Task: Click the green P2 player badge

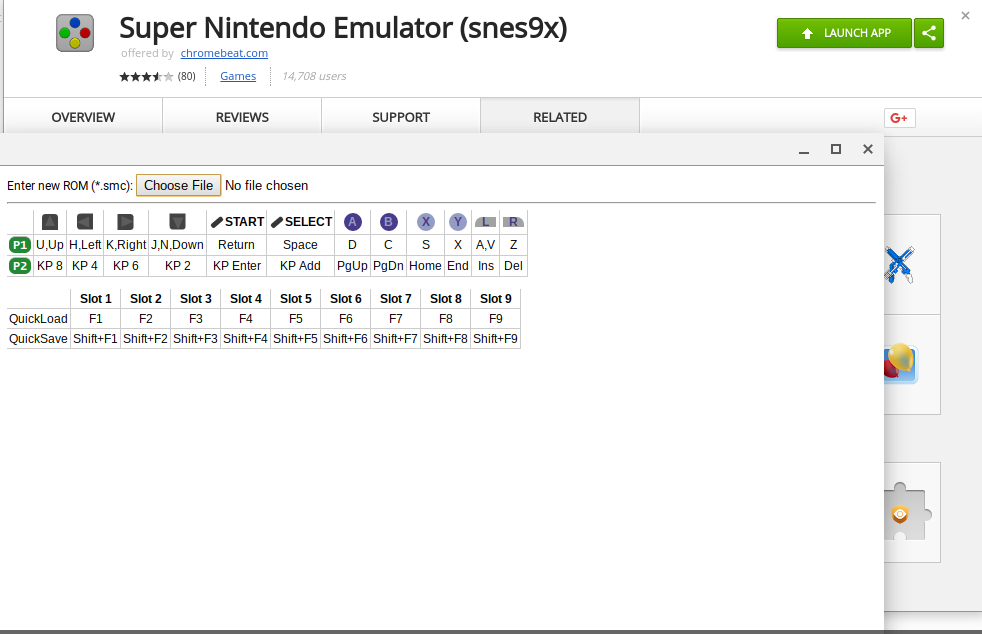Action: (x=20, y=266)
